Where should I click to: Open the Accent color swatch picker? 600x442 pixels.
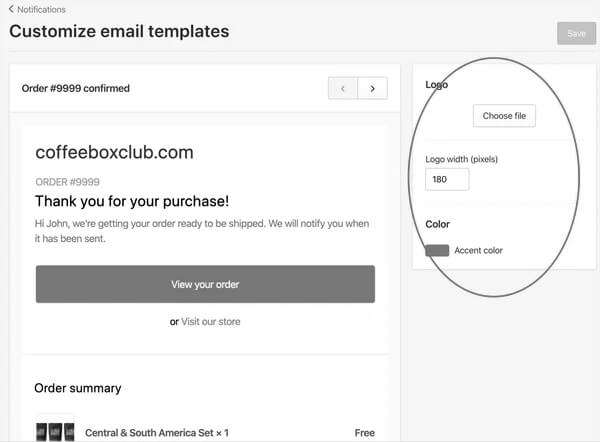coord(437,251)
